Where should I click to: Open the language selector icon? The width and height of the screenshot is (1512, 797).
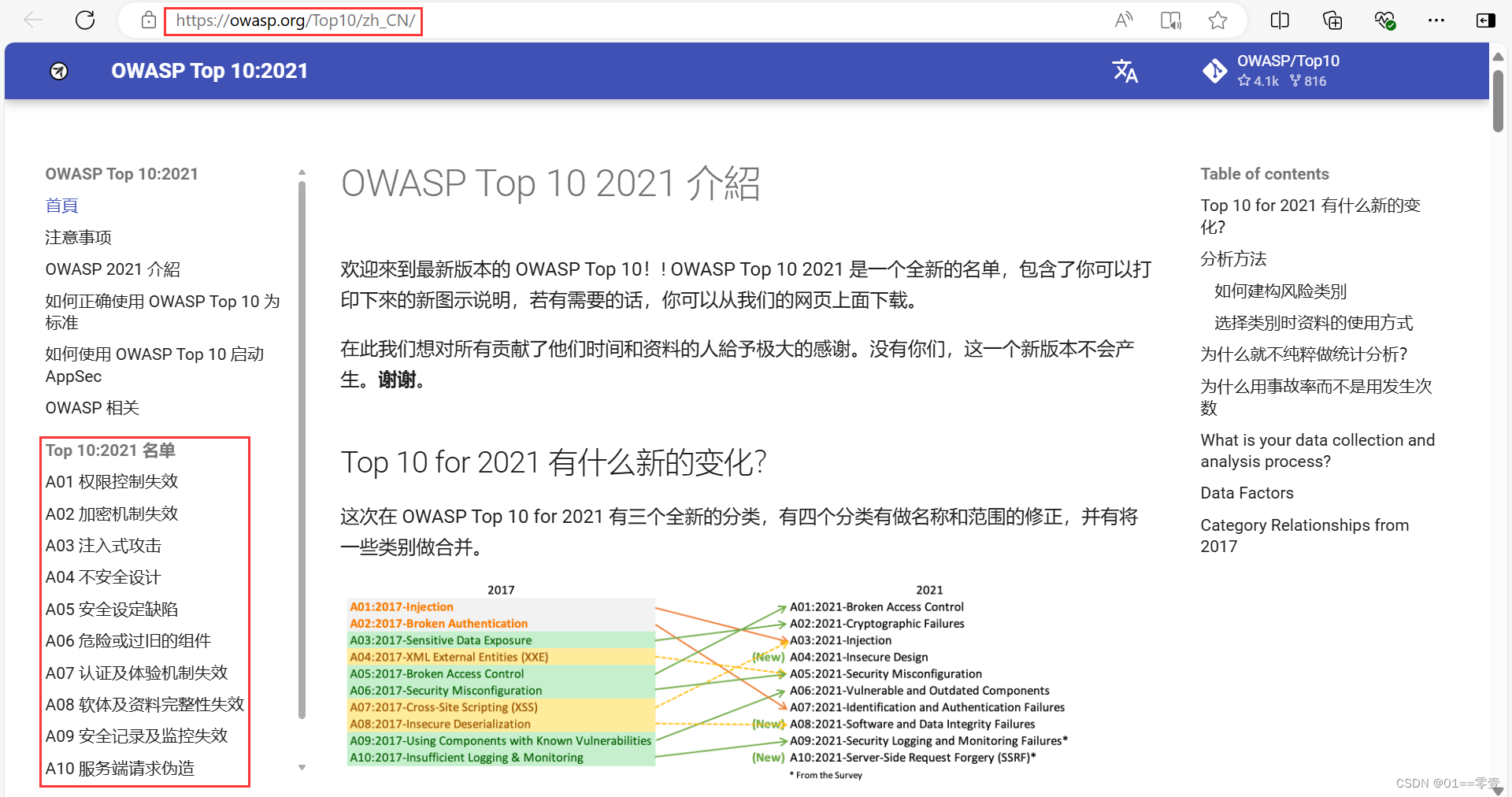click(x=1125, y=72)
